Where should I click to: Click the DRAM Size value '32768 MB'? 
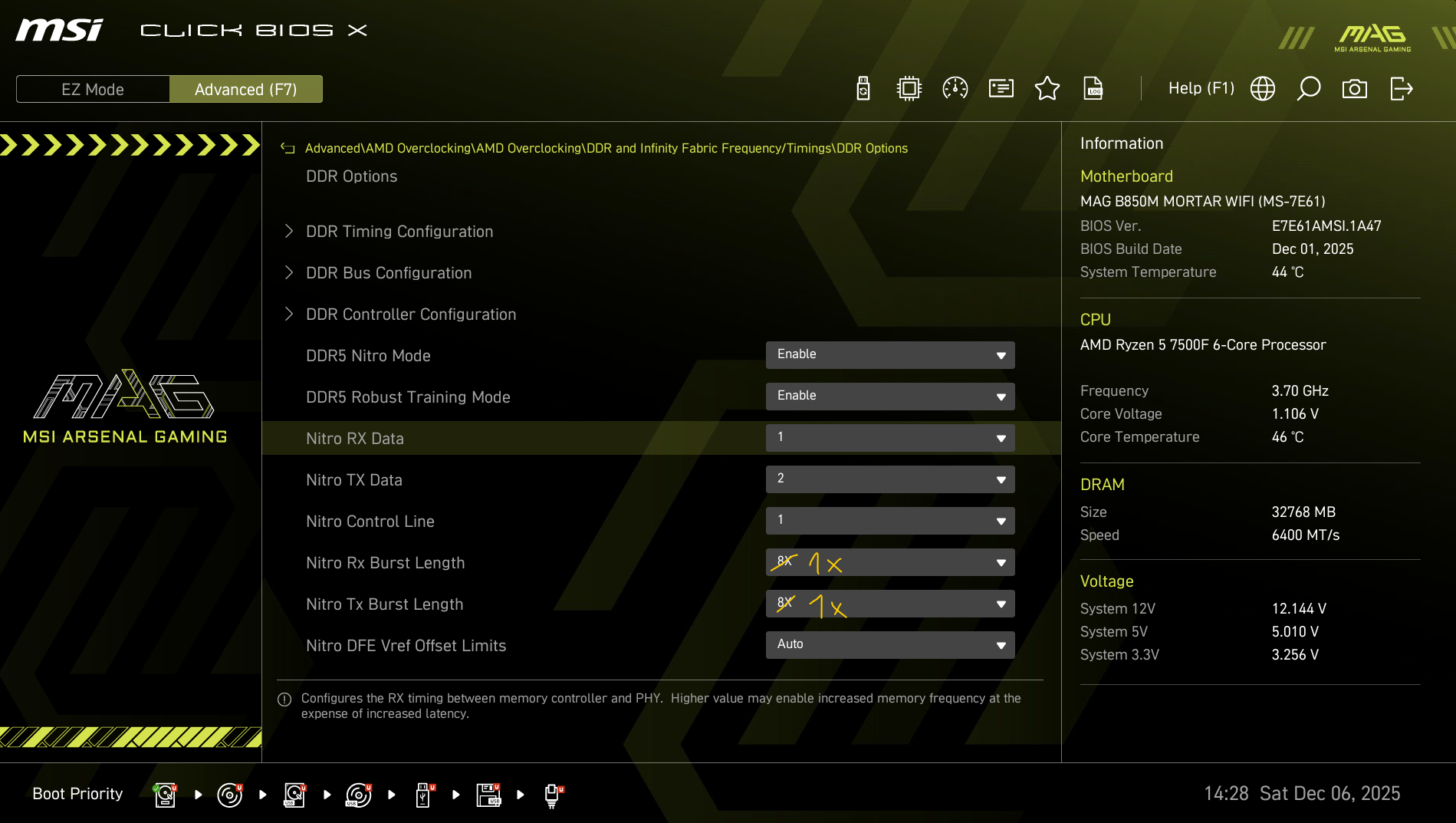click(1303, 512)
